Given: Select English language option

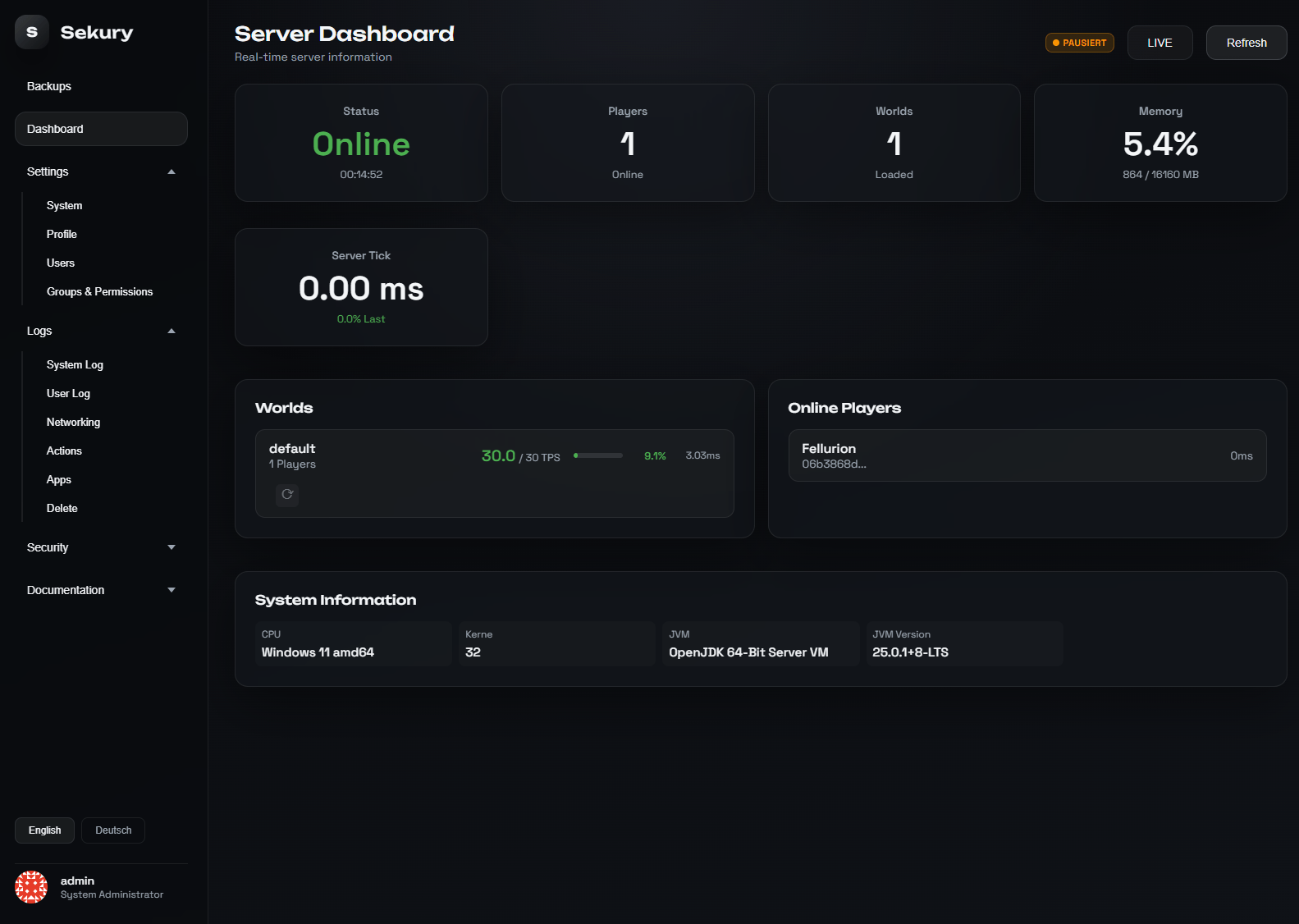Looking at the screenshot, I should click(x=44, y=830).
